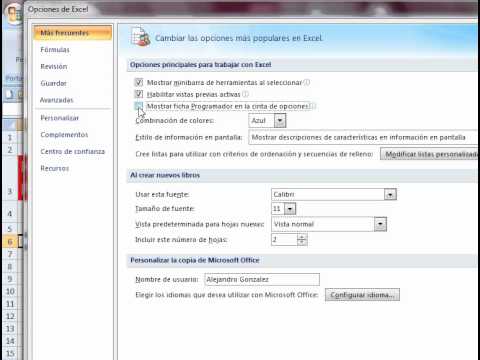This screenshot has width=480, height=360.
Task: Click the Configurar idioma button
Action: pos(362,295)
